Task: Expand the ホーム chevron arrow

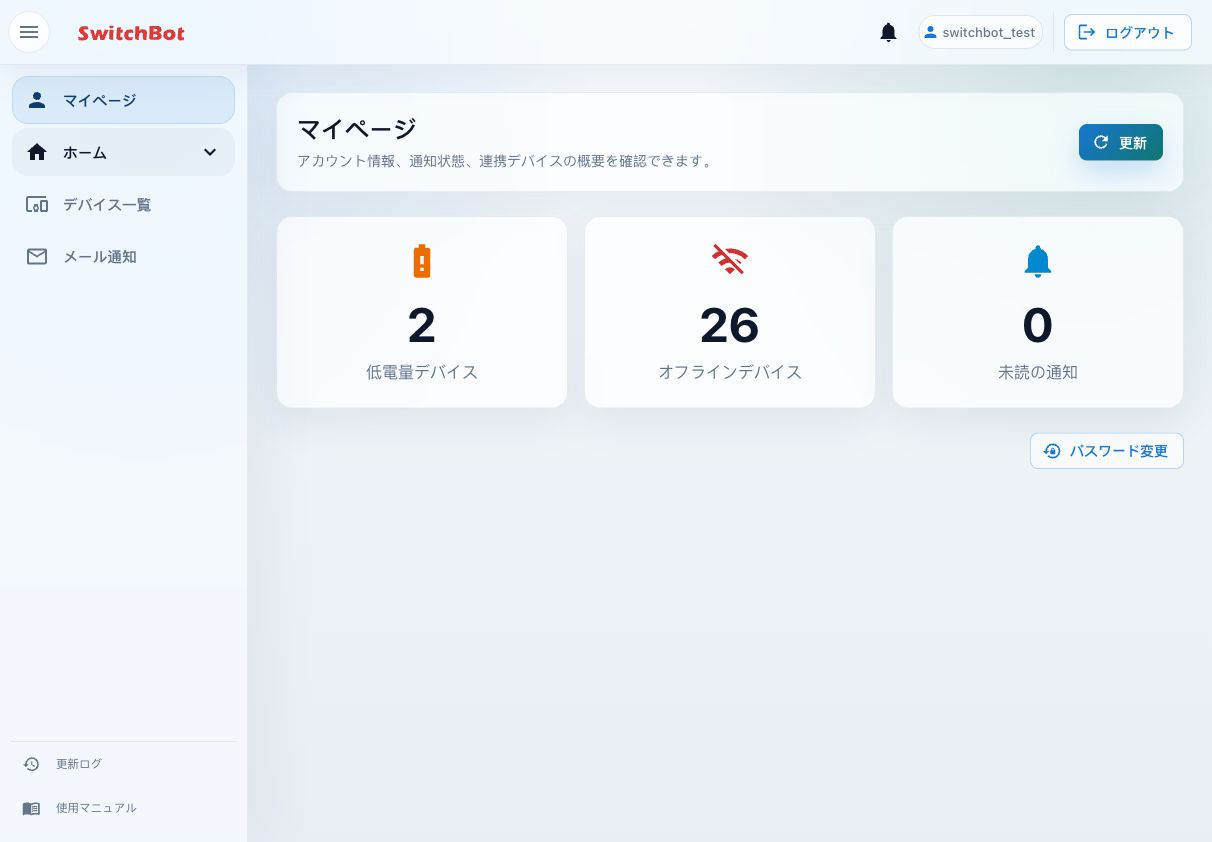Action: click(210, 152)
